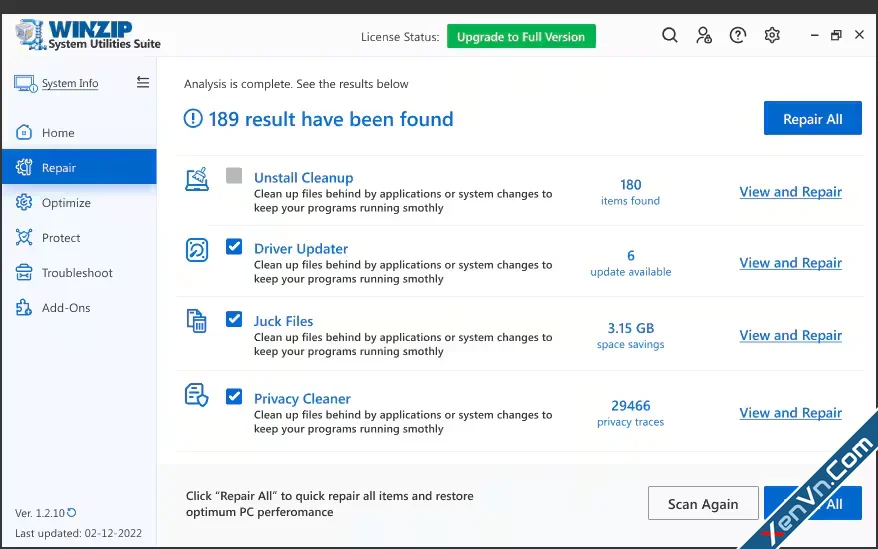Click the Protect sidebar icon
This screenshot has height=549, width=878.
click(x=24, y=238)
